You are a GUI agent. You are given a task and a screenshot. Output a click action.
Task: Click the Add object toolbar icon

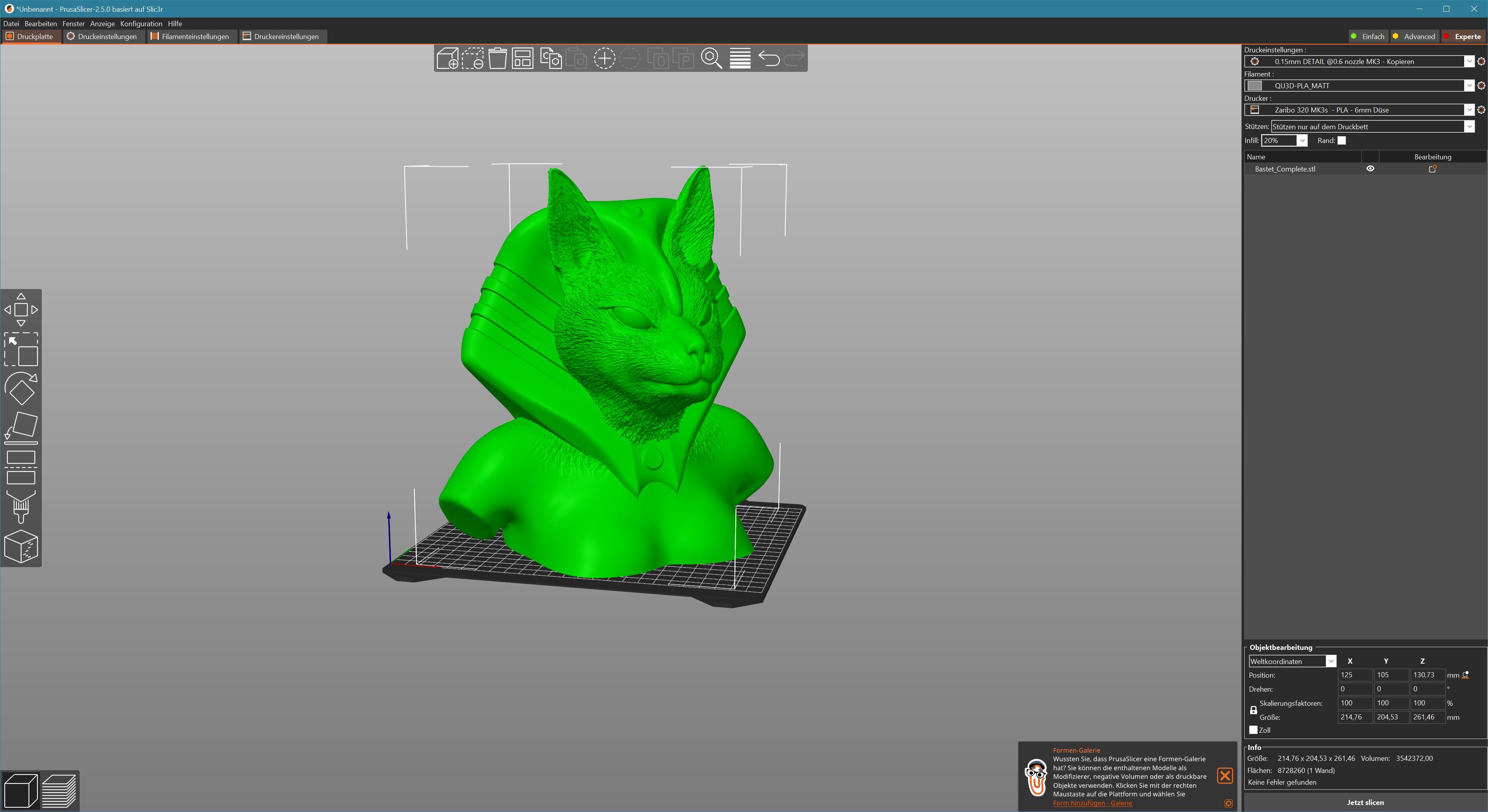pos(448,59)
